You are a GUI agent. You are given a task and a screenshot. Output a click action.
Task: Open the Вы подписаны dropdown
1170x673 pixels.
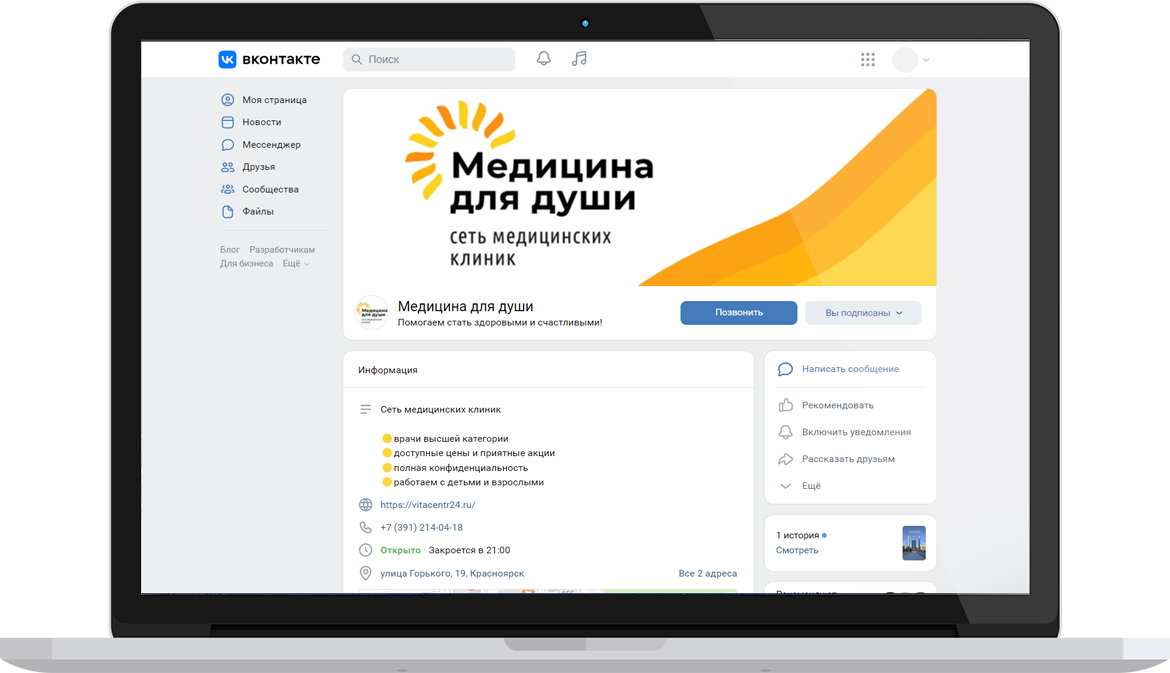click(863, 313)
